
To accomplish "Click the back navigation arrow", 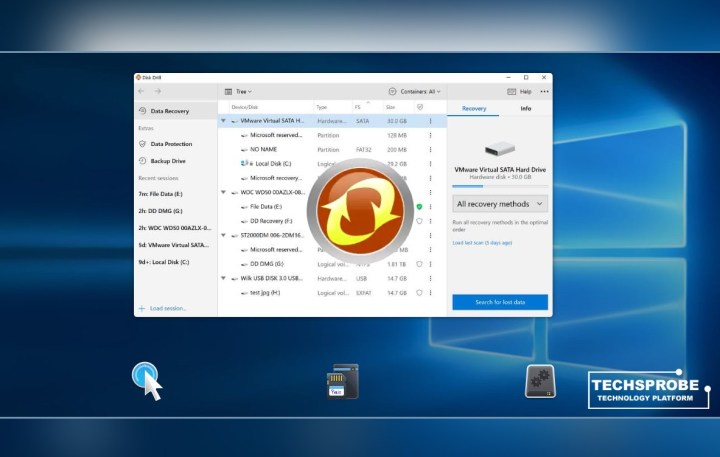I will tap(141, 91).
